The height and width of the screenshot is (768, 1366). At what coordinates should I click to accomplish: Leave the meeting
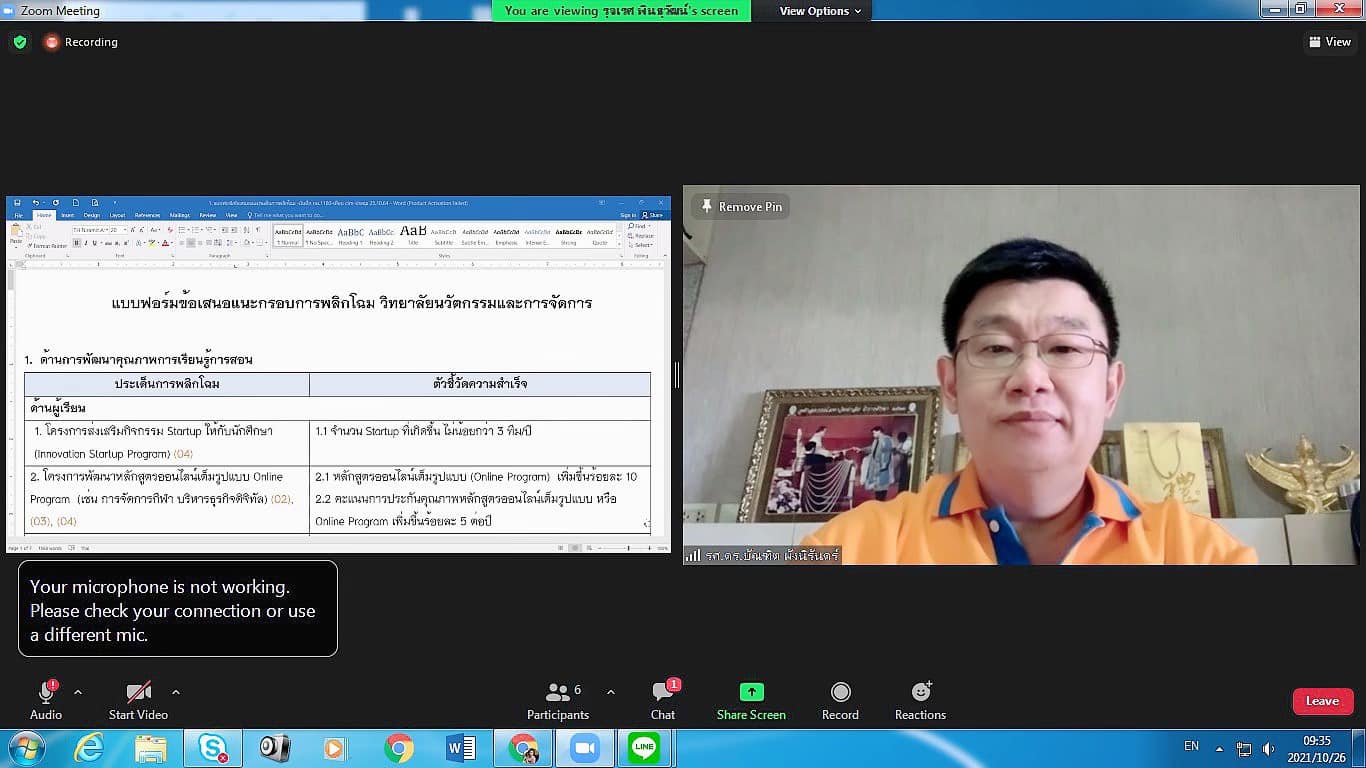click(1322, 701)
